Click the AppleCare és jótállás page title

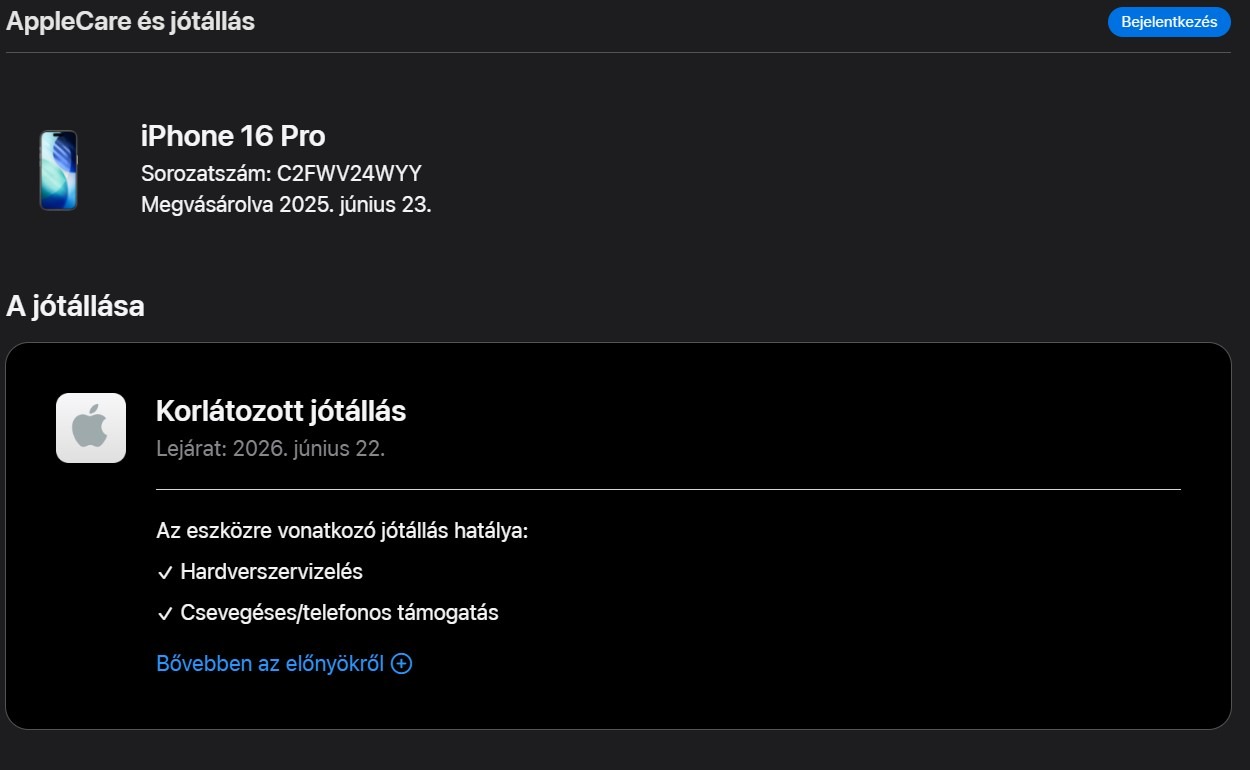pyautogui.click(x=130, y=21)
